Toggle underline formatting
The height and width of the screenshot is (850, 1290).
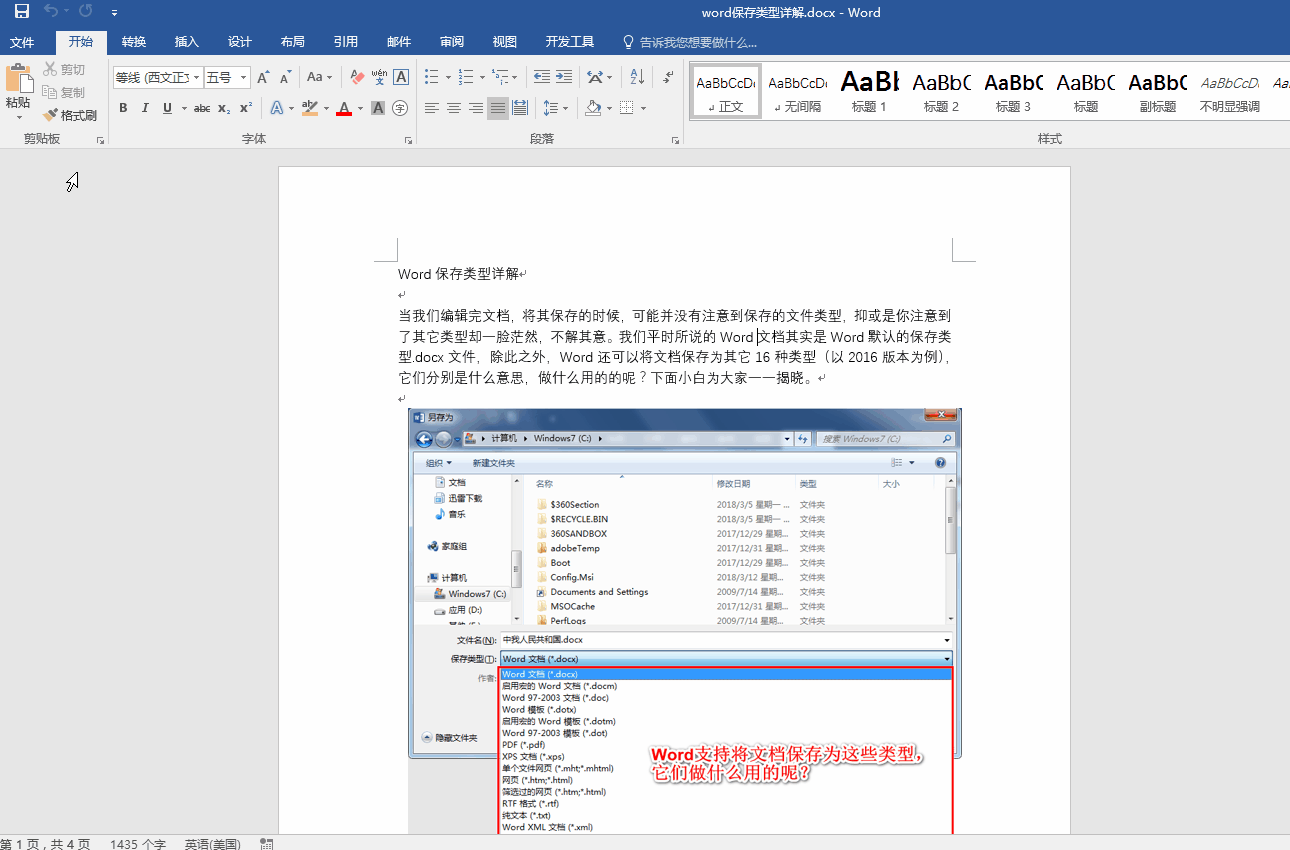(x=167, y=108)
